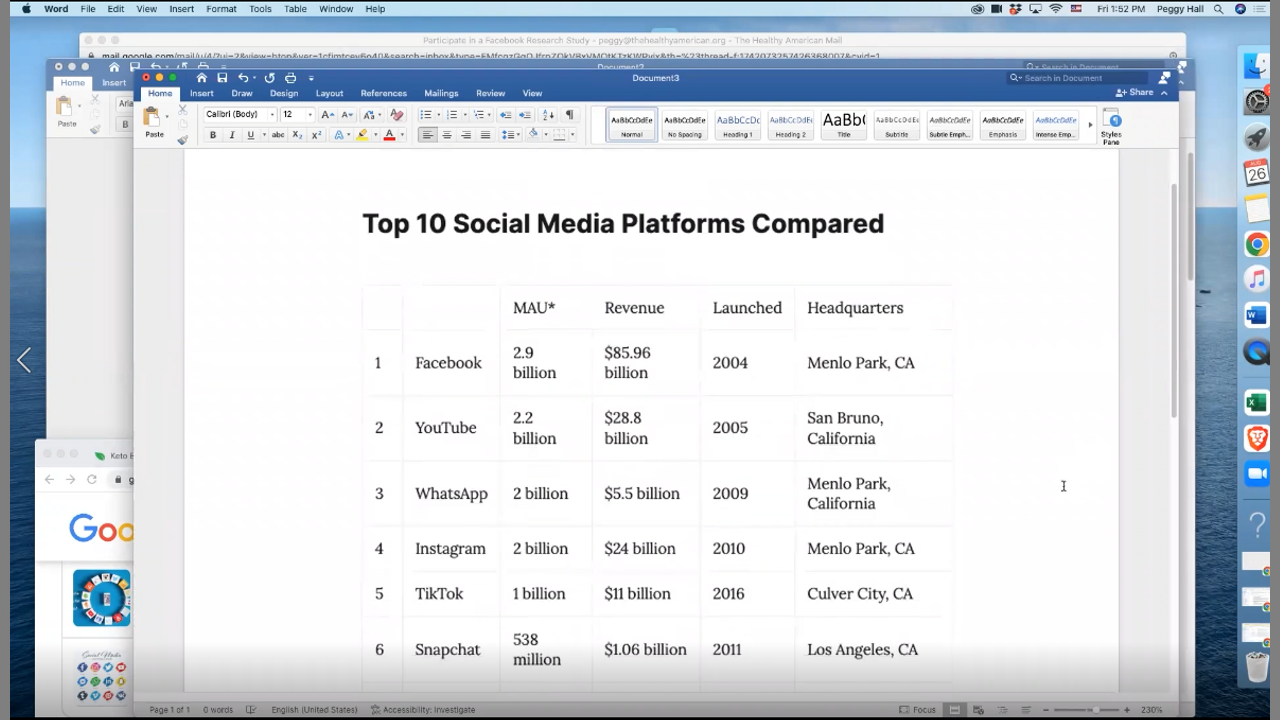Screen dimensions: 1280x720
Task: Apply the Heading 1 style
Action: pos(738,125)
